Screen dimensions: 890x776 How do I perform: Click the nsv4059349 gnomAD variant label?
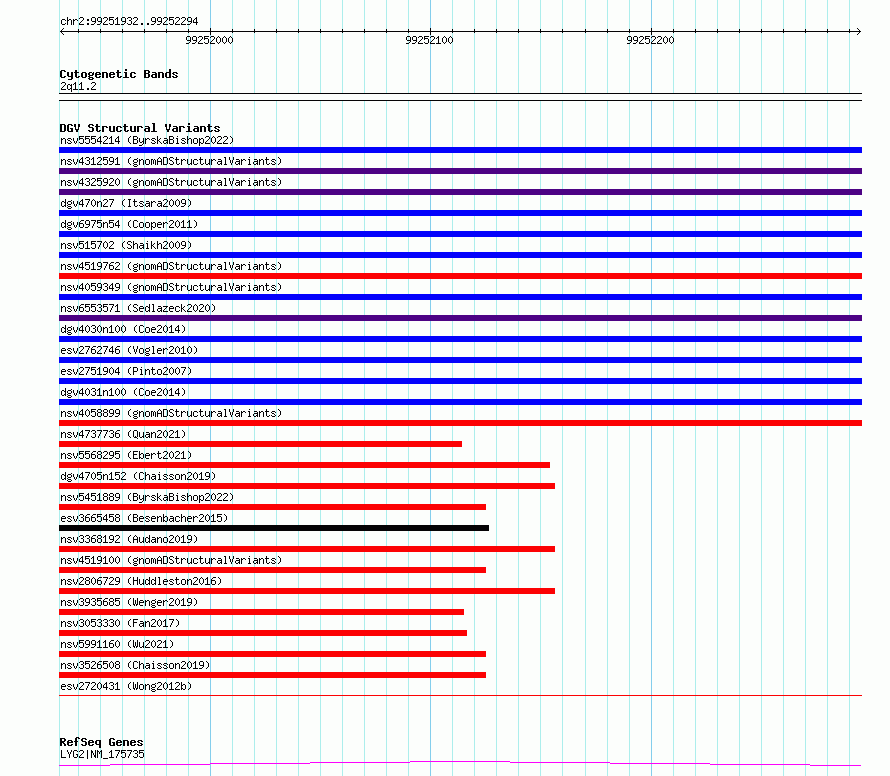click(x=171, y=287)
